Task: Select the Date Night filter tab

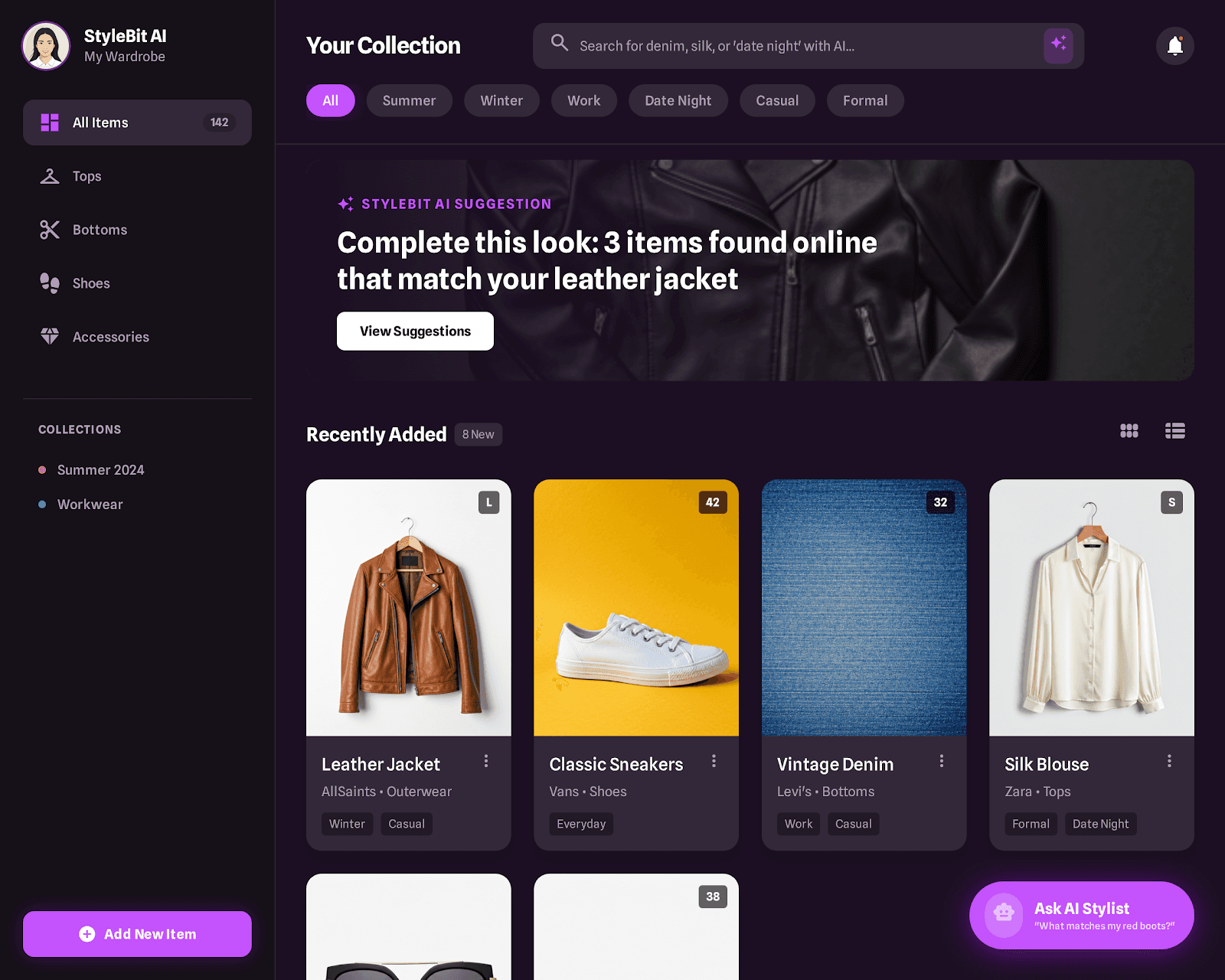Action: pos(678,100)
